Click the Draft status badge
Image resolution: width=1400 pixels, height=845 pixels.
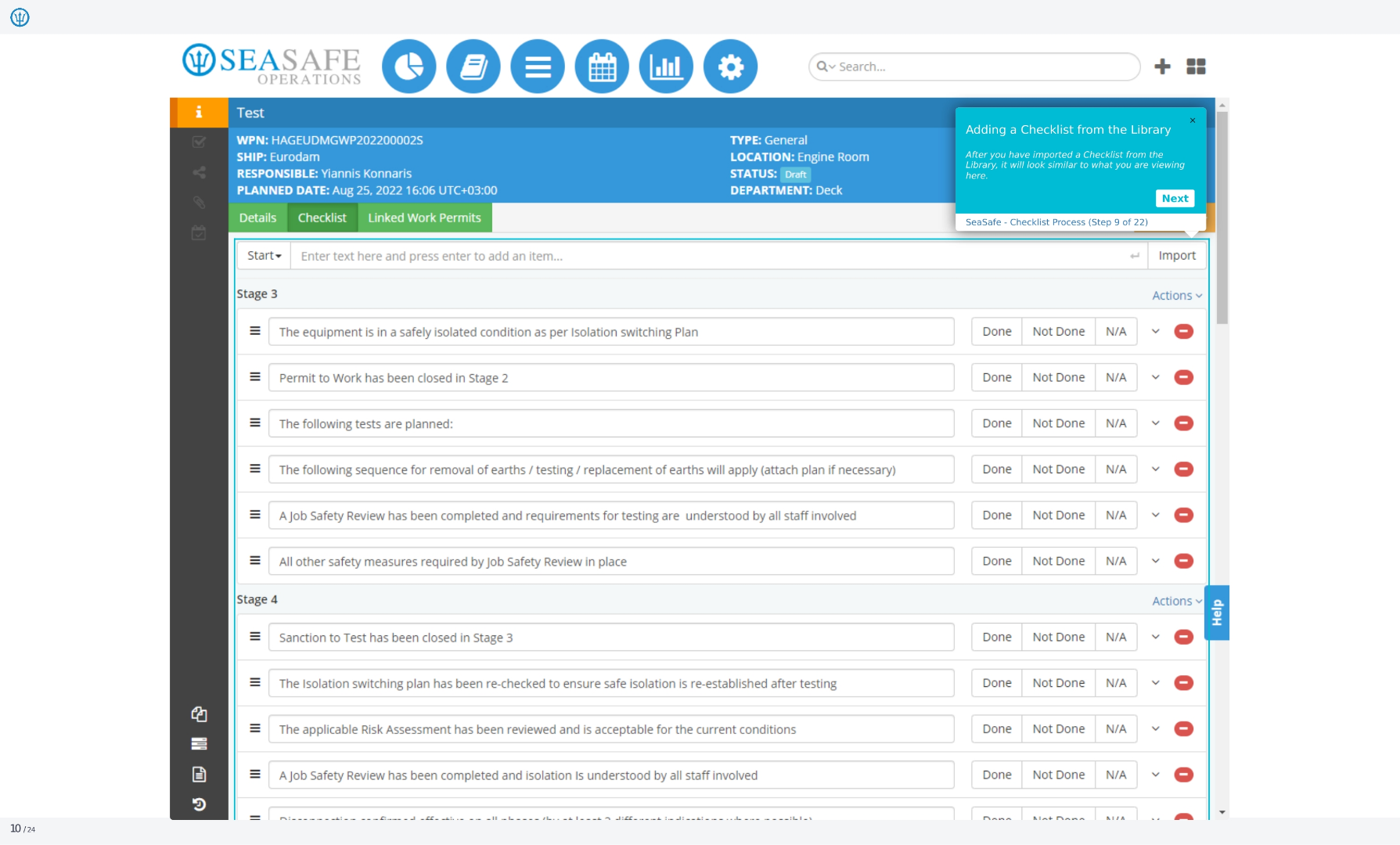click(x=795, y=174)
